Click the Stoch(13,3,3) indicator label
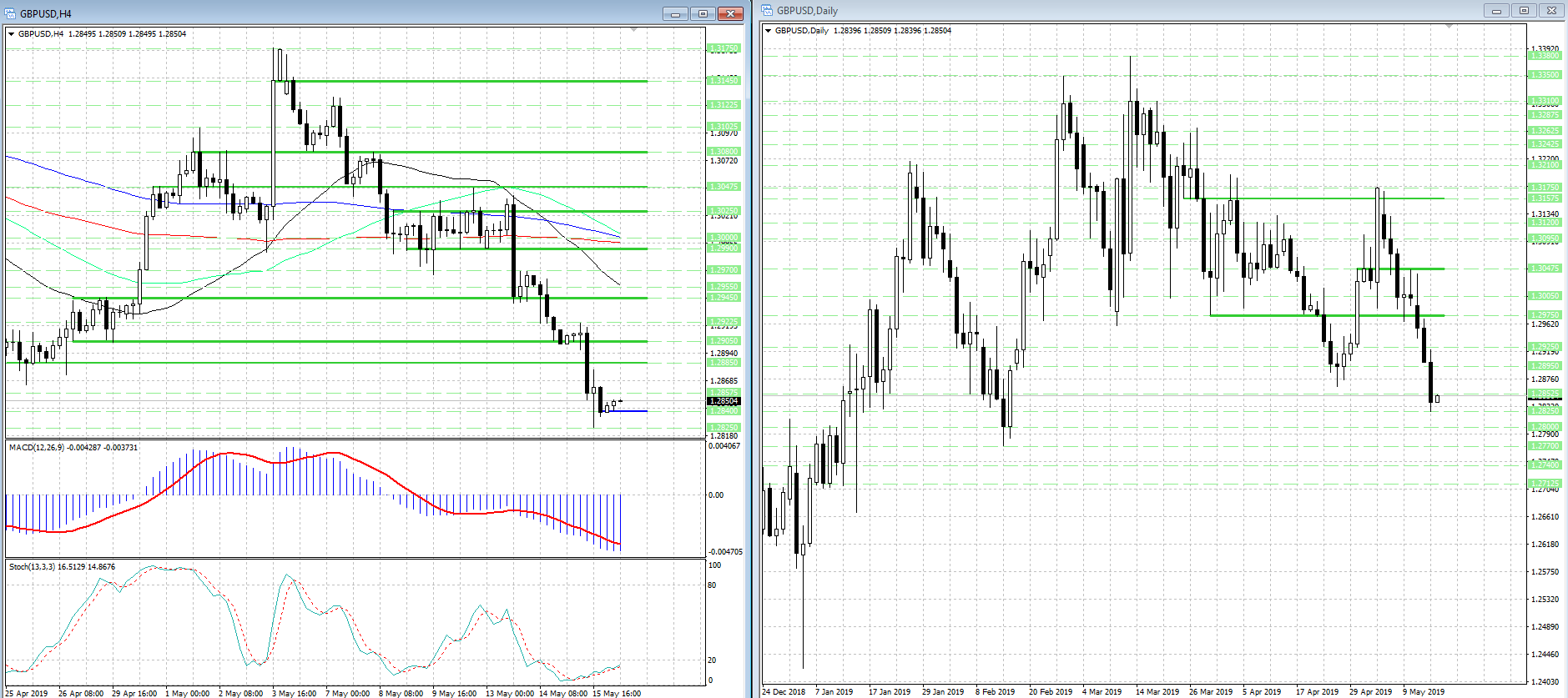The width and height of the screenshot is (1568, 698). pos(63,567)
